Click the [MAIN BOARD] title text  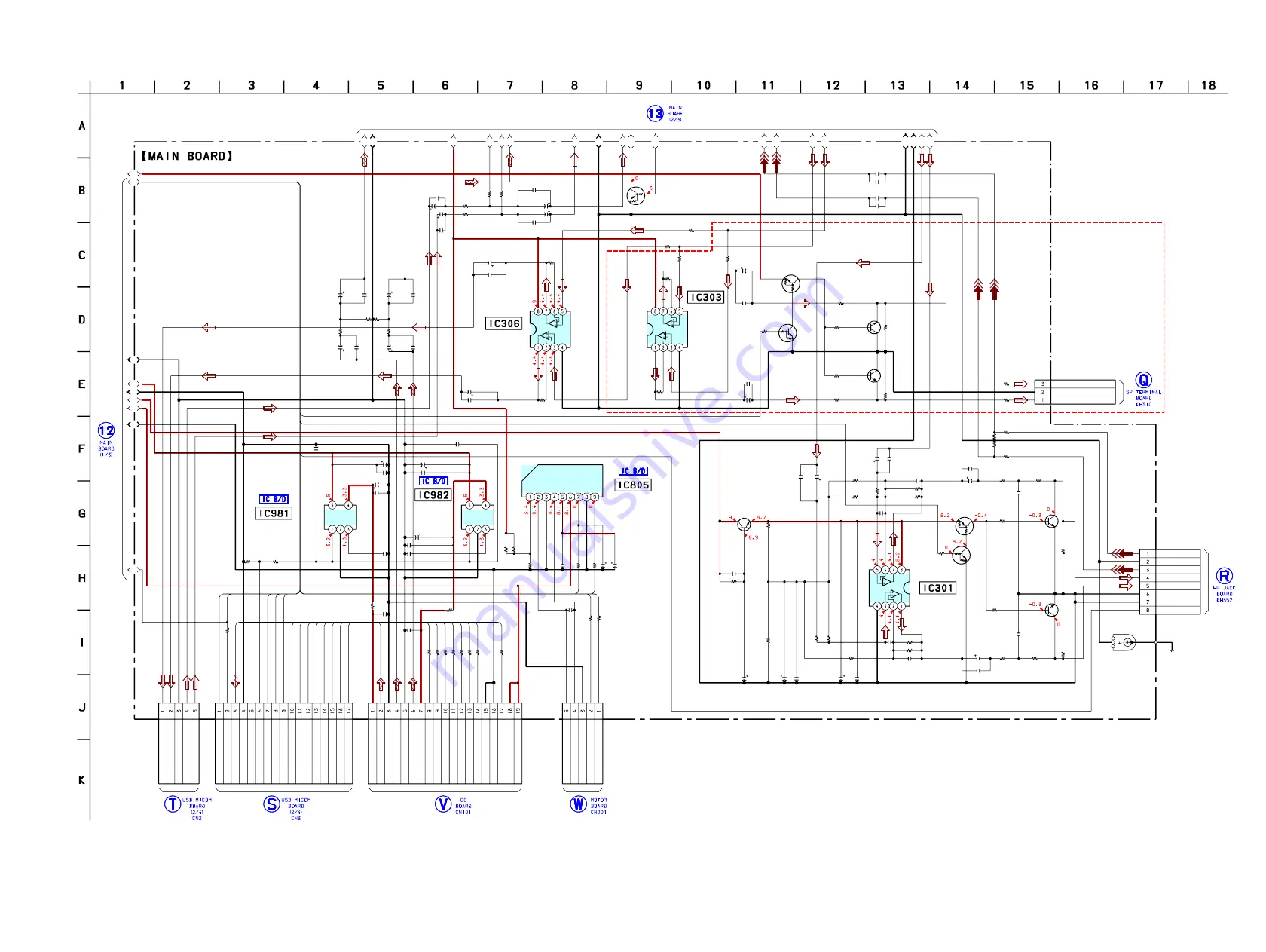click(188, 156)
